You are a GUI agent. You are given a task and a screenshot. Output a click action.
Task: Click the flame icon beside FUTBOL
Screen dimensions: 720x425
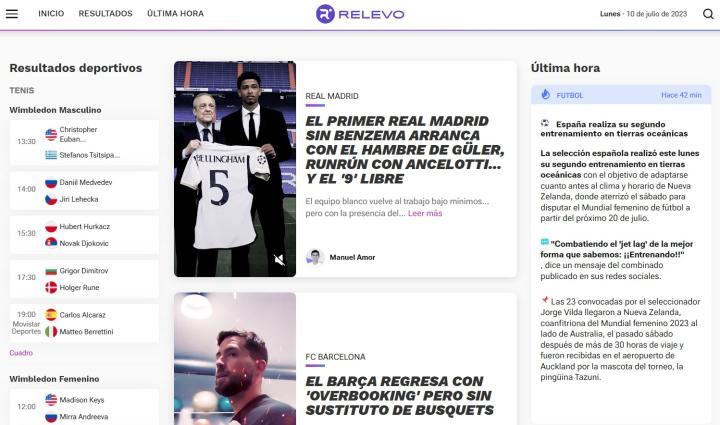tap(546, 95)
